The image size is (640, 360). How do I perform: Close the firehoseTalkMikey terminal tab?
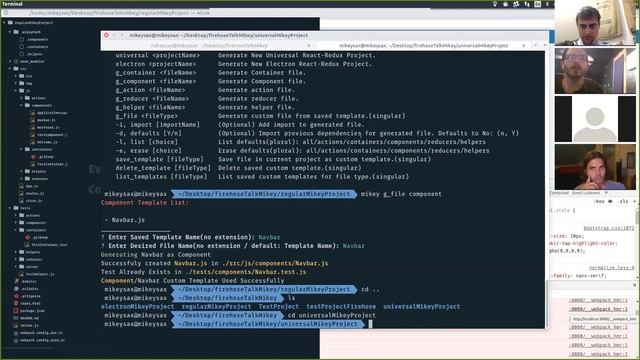(309, 46)
